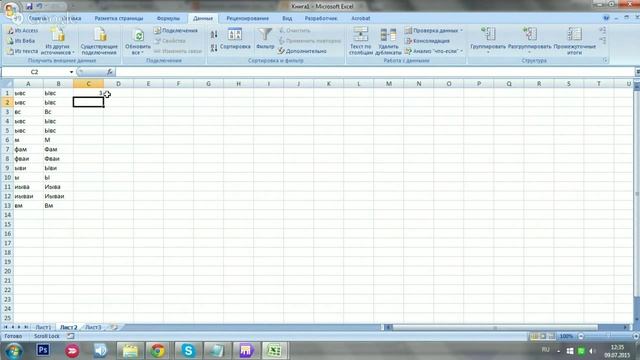Select cell B7 containing Фам
Image resolution: width=640 pixels, height=360 pixels.
point(58,149)
